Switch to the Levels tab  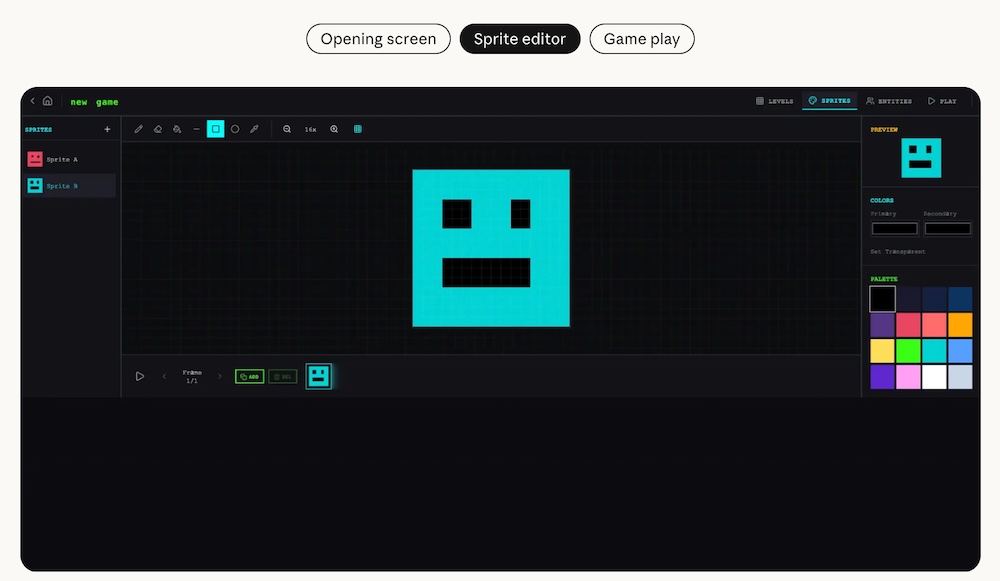[774, 101]
